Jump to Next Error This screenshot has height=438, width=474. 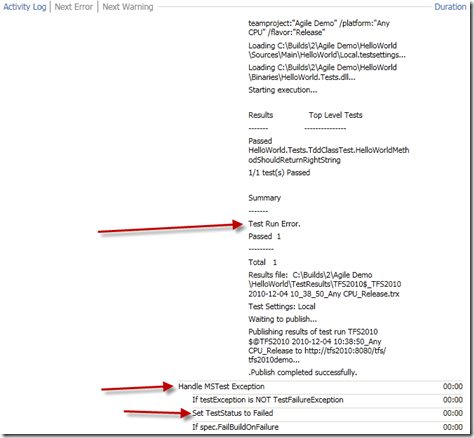pos(74,7)
